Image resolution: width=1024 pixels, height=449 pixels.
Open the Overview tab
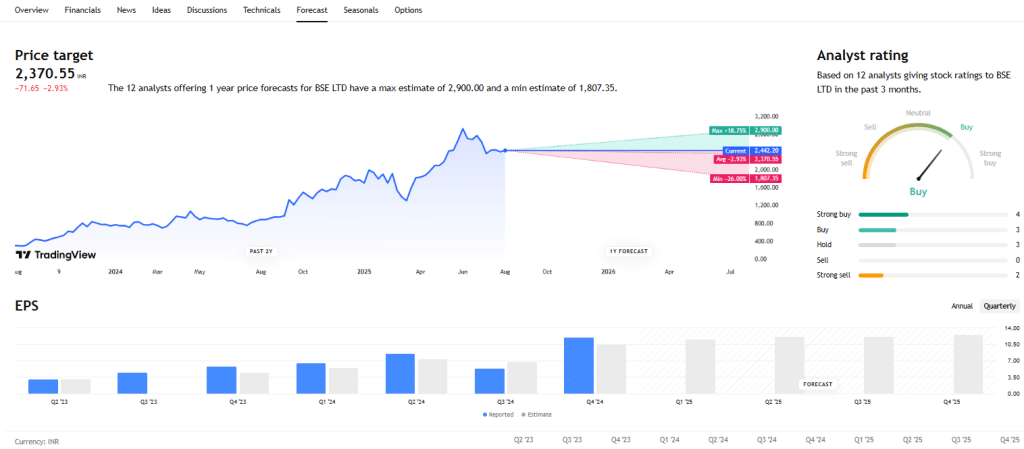pyautogui.click(x=31, y=10)
